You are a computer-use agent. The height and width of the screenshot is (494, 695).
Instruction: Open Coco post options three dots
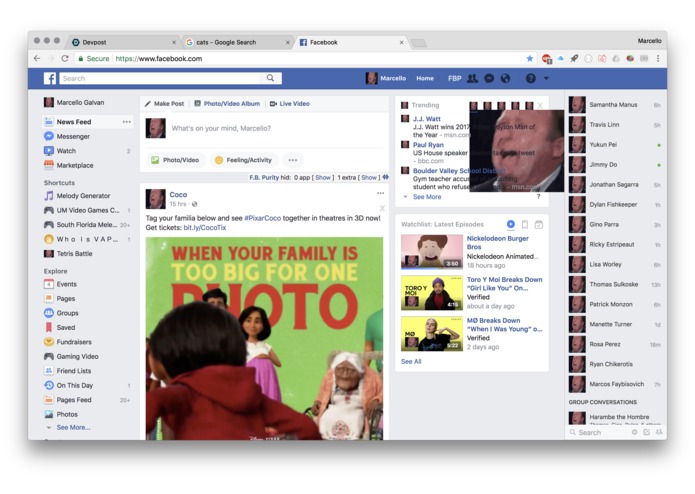[380, 193]
